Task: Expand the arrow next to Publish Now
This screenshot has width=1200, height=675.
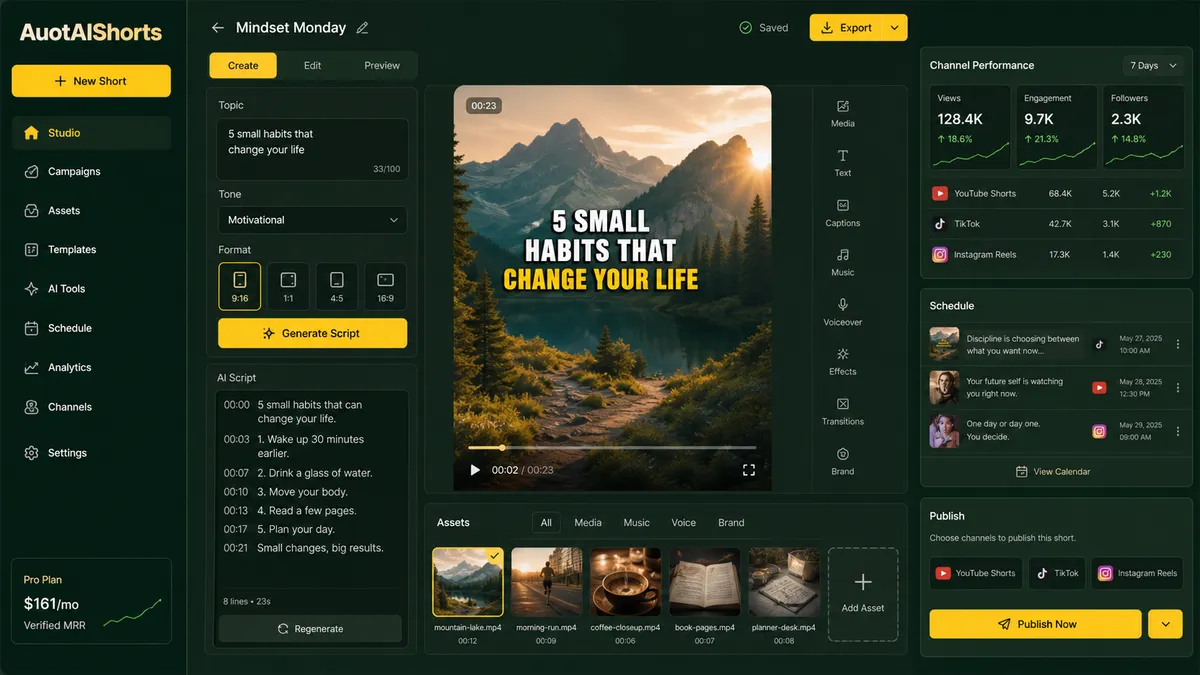Action: point(1165,624)
